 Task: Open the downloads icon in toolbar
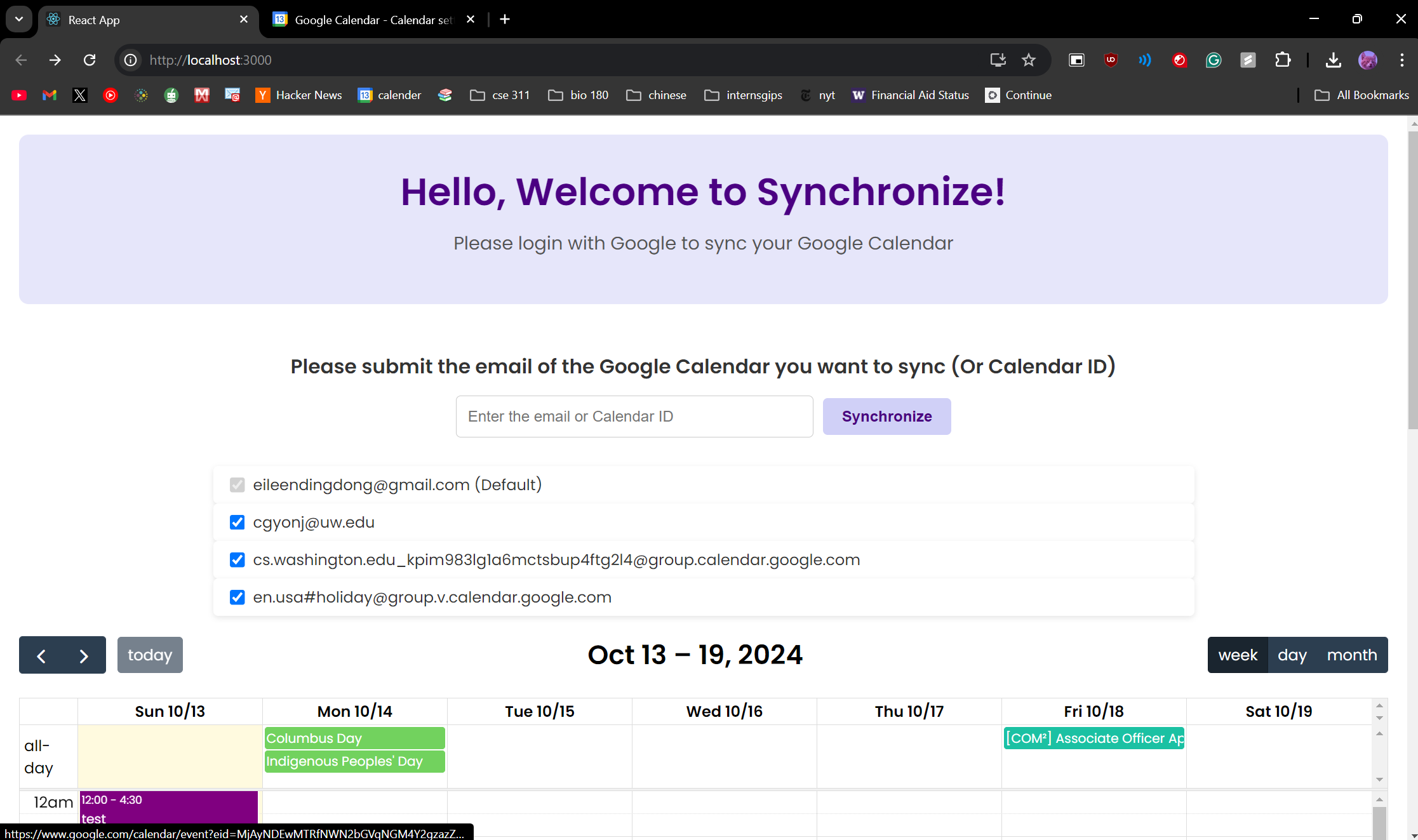pos(1333,60)
